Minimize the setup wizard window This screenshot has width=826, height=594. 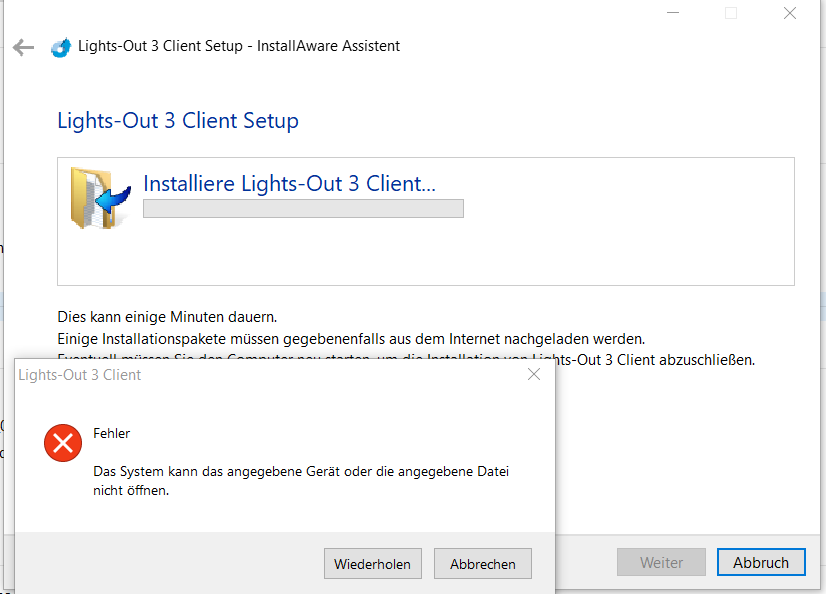[x=672, y=13]
